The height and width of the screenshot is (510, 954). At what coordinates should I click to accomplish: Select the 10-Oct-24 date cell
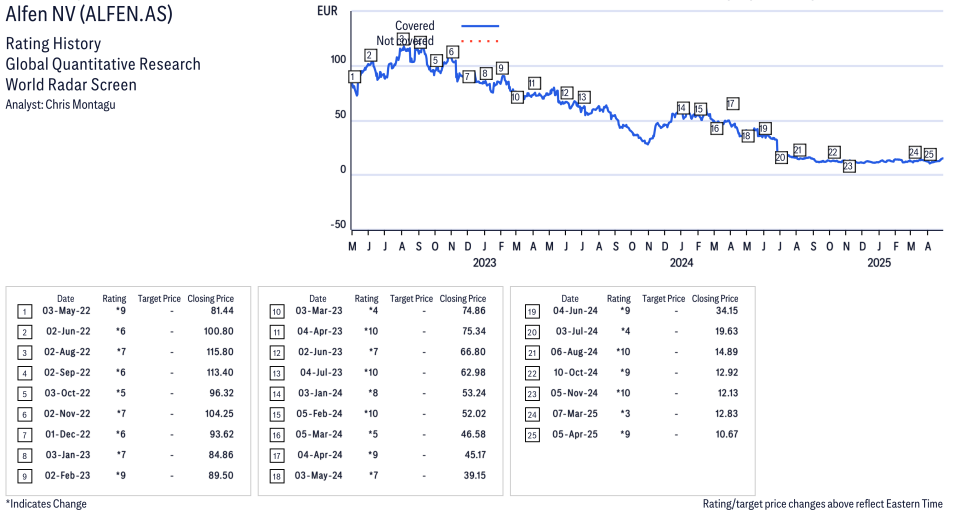[575, 372]
